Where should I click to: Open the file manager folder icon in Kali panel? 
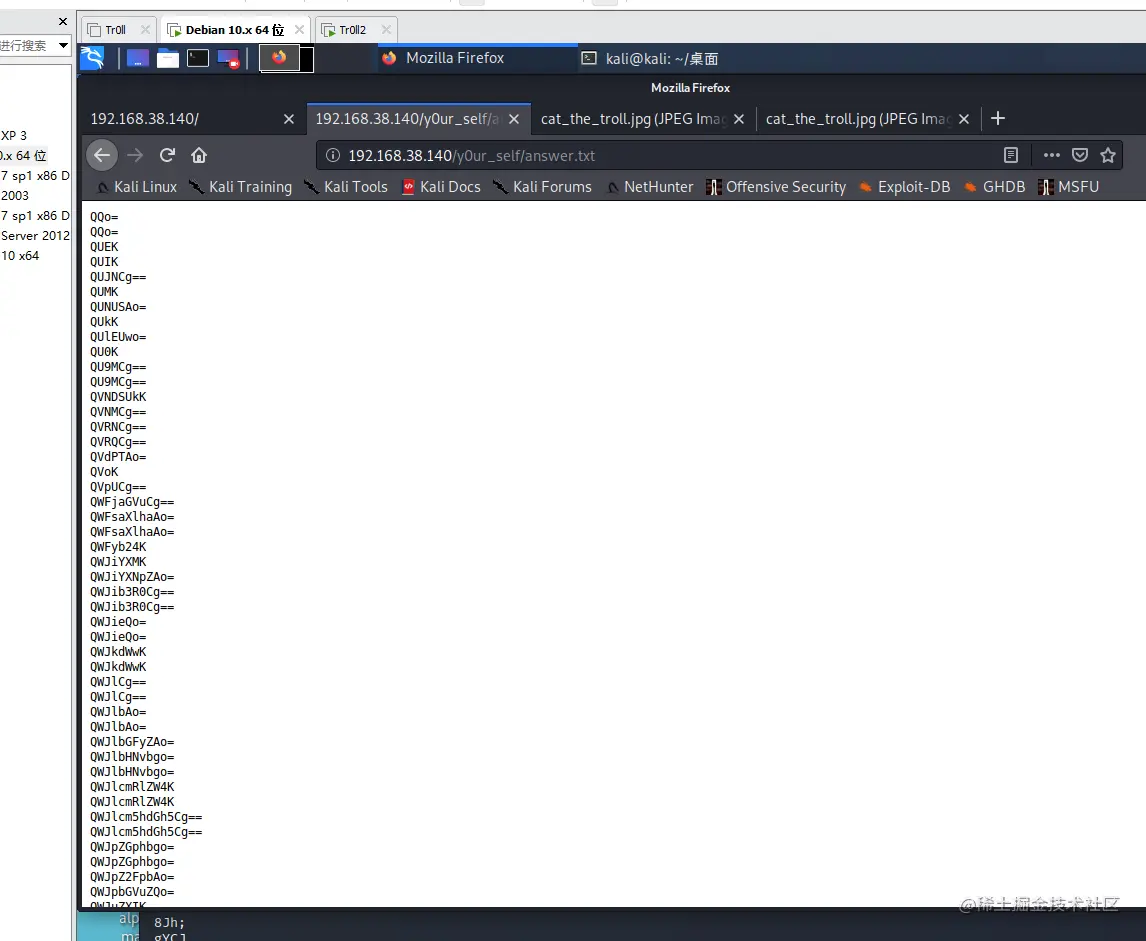coord(168,58)
